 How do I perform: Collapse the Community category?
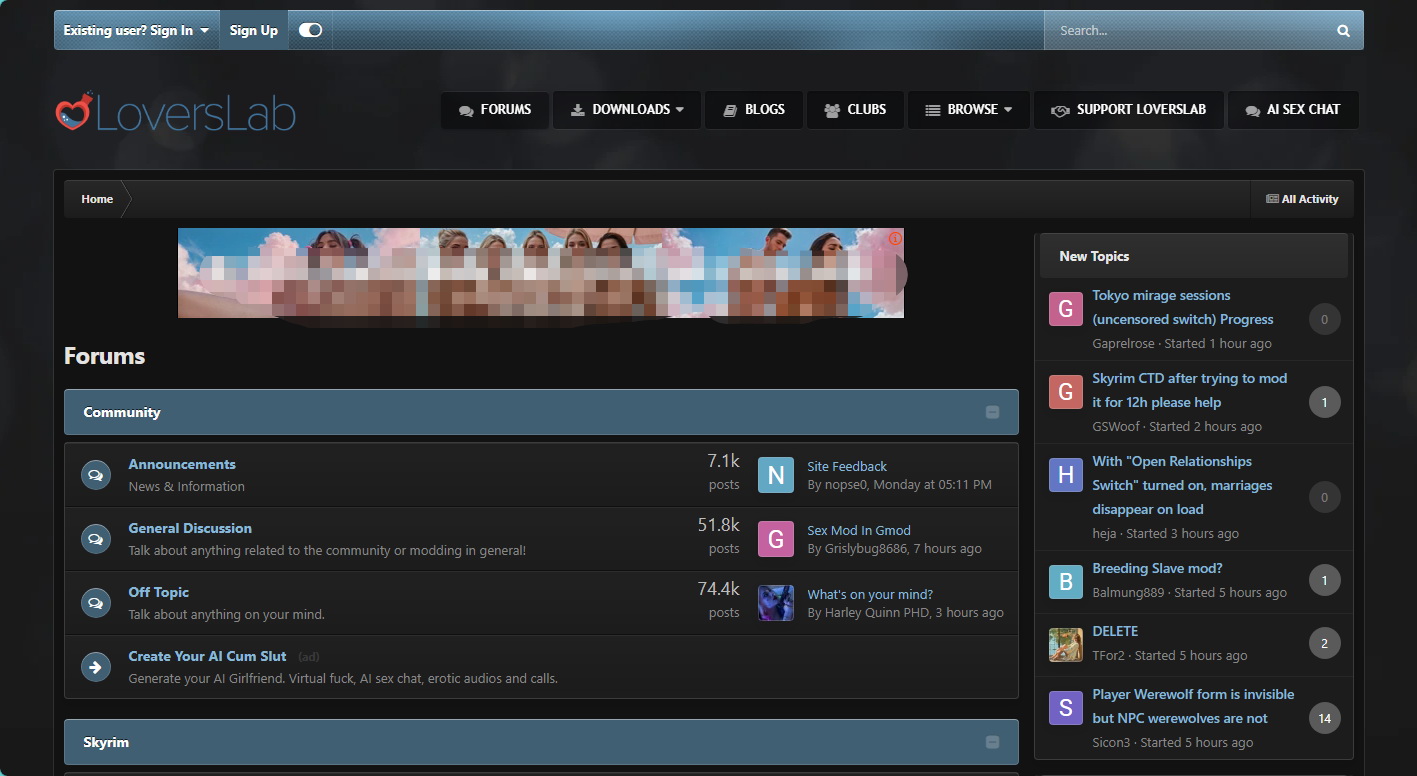point(992,412)
